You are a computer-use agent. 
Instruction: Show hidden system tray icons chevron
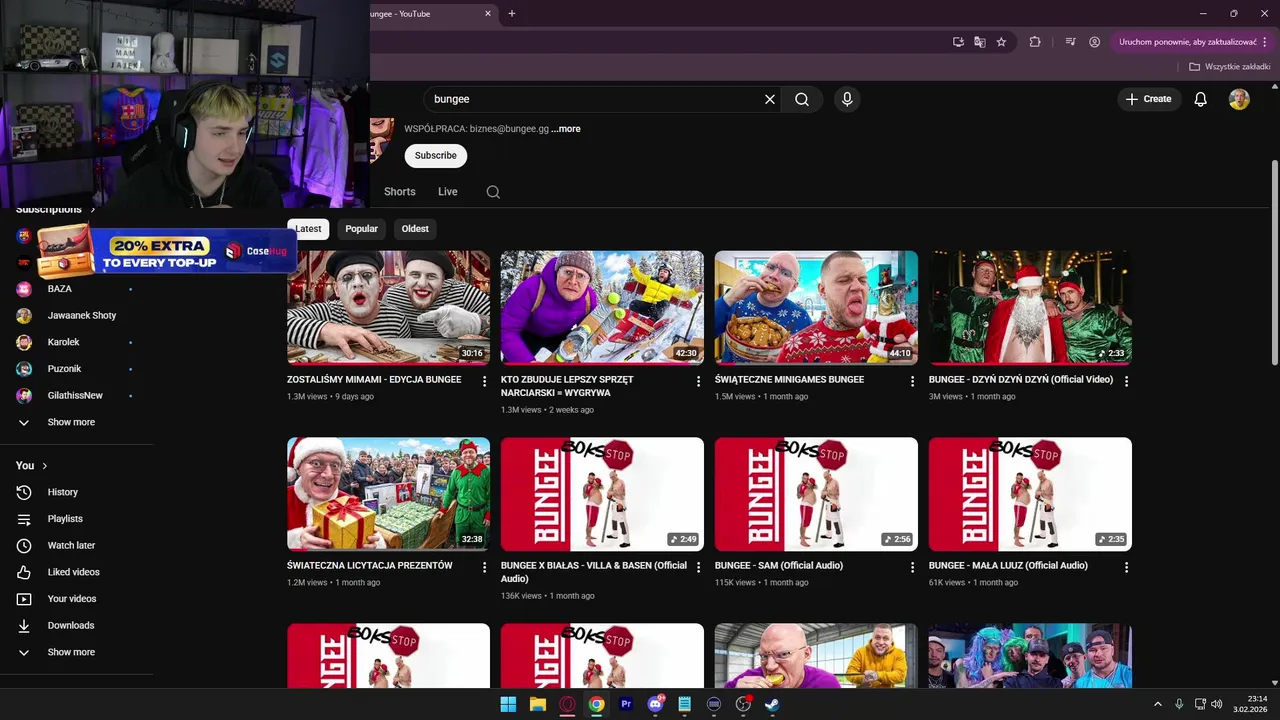(1158, 704)
